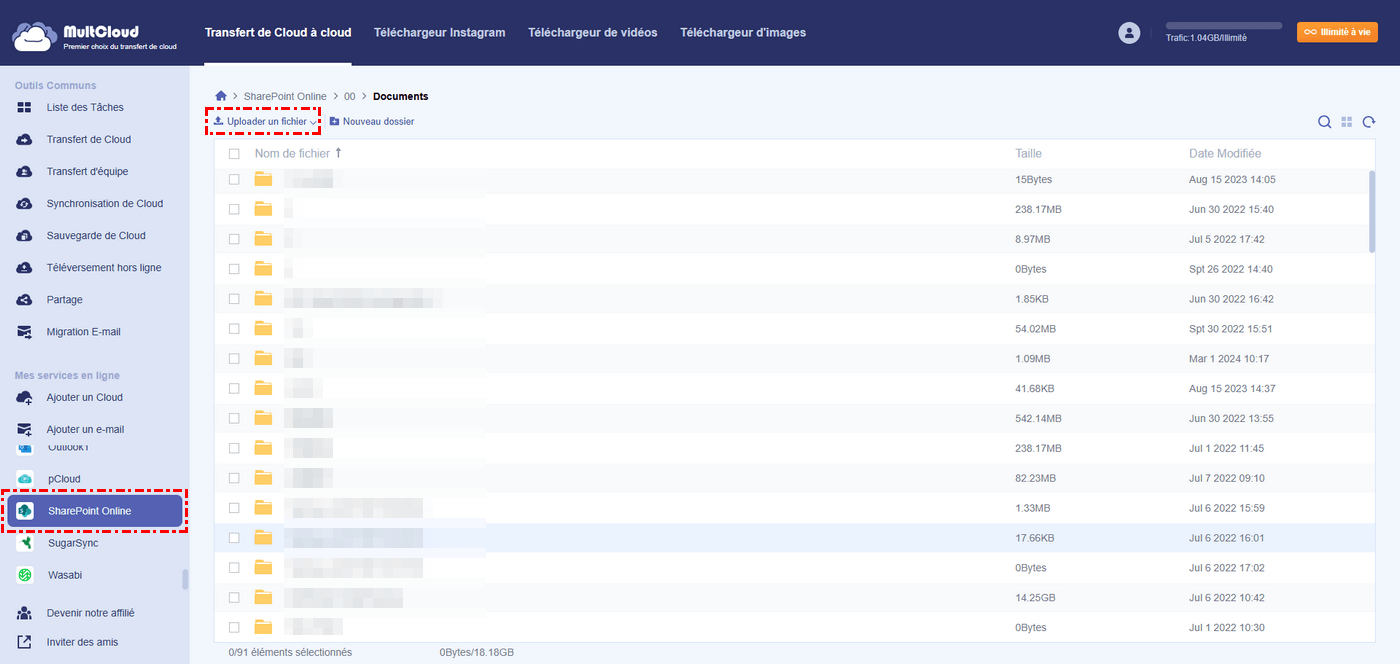Check the row dated Jun 30 2022 15:40
Screen dimensions: 1400x664
coord(234,209)
